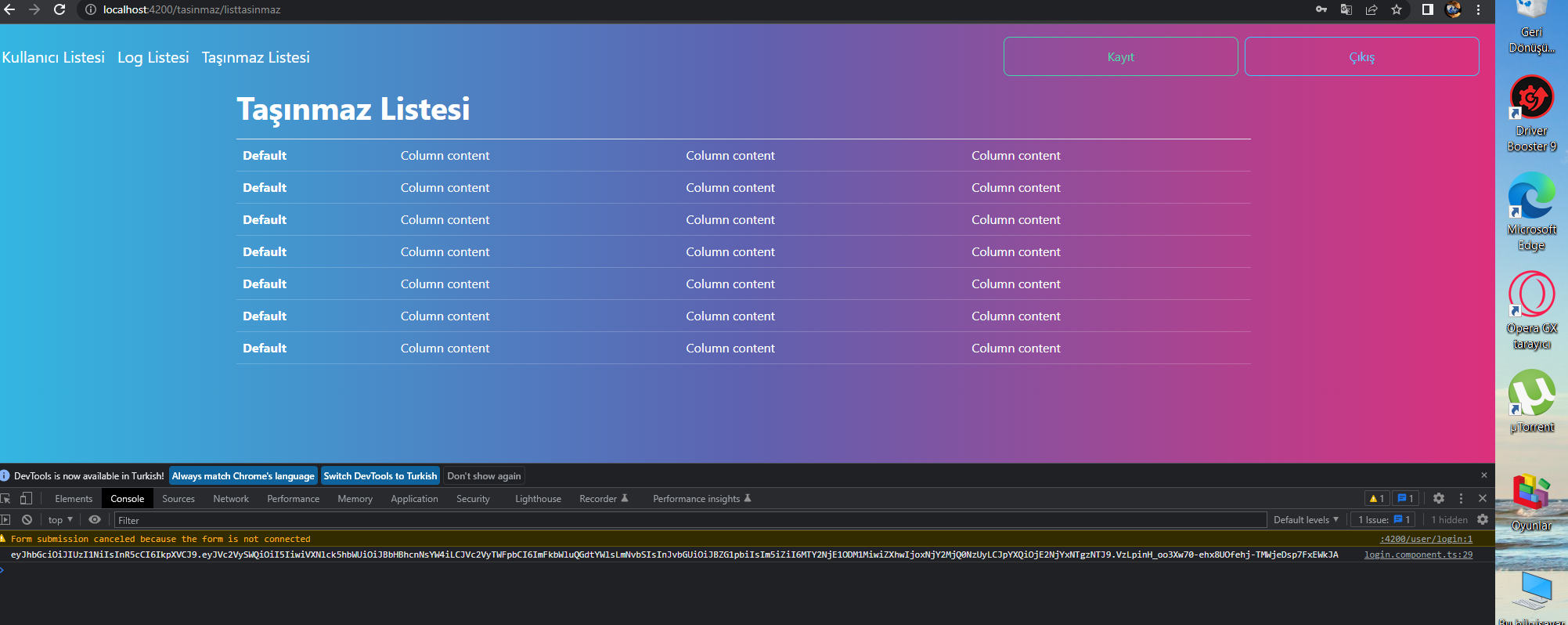Open the Chrome three-dot menu

(1478, 9)
